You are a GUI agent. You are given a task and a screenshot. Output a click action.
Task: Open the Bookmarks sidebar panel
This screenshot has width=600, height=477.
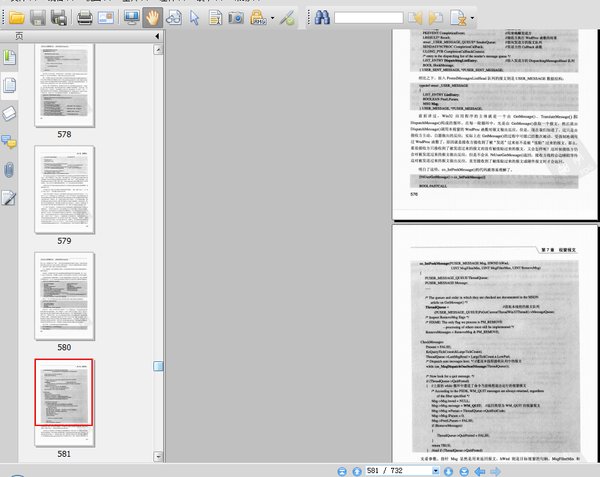(9, 57)
